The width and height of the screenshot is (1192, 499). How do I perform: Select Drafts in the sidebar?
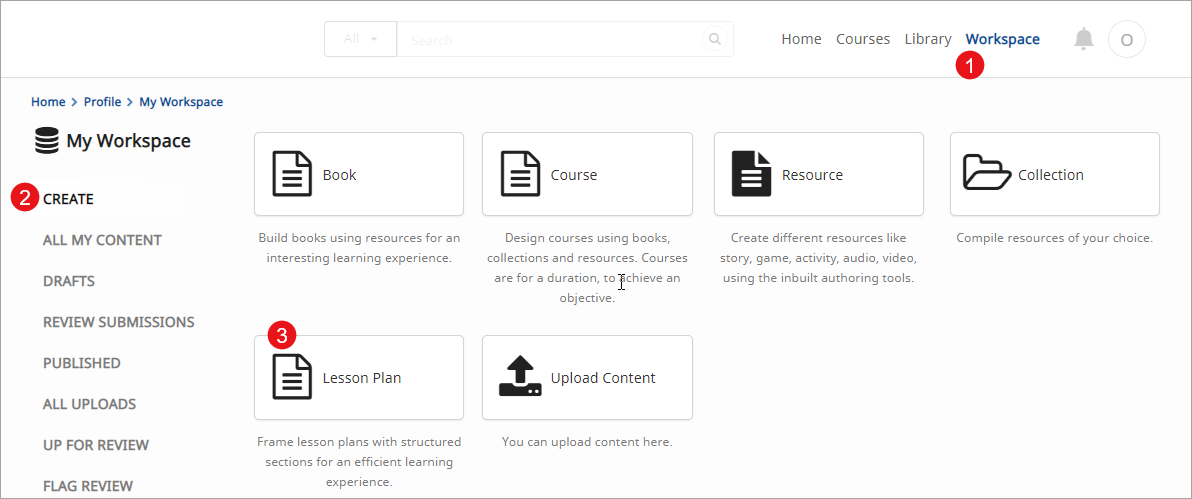69,281
